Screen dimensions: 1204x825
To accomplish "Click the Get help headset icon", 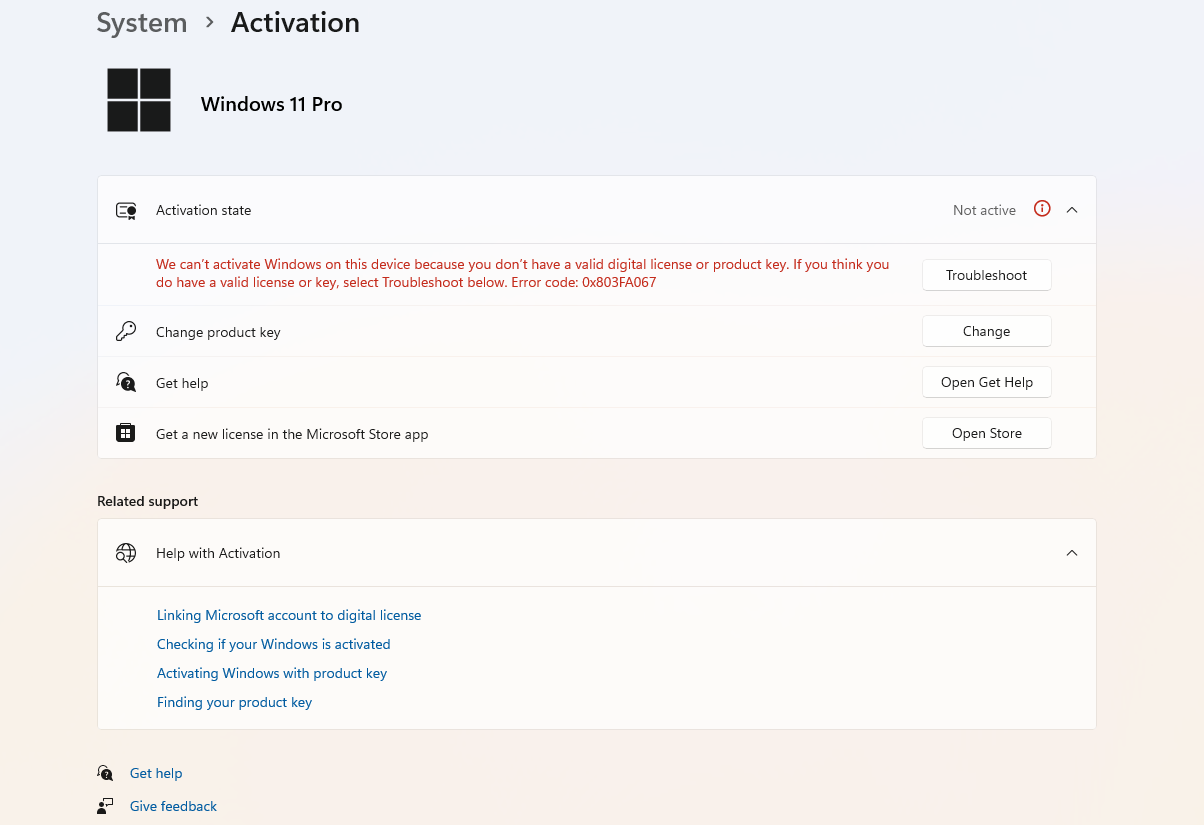I will pyautogui.click(x=125, y=382).
